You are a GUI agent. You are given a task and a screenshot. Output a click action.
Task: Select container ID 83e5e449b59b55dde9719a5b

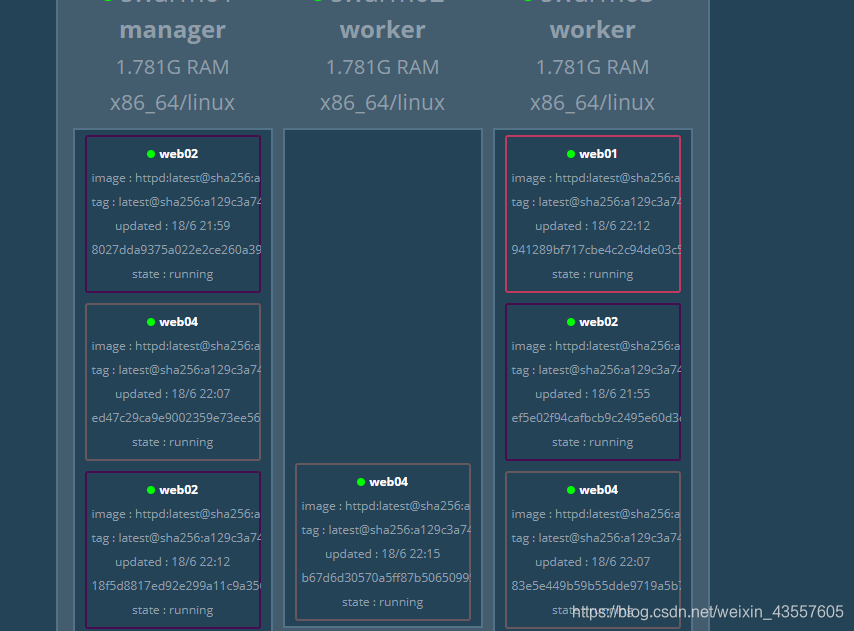click(596, 586)
